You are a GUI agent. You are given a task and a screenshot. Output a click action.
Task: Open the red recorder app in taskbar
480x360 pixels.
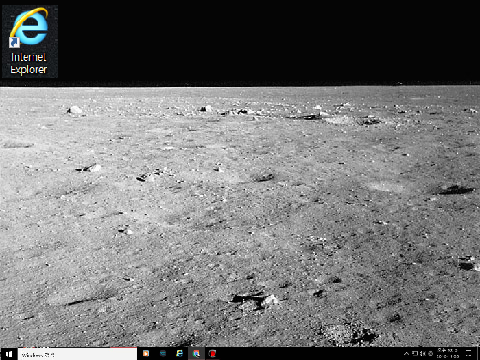(213, 353)
